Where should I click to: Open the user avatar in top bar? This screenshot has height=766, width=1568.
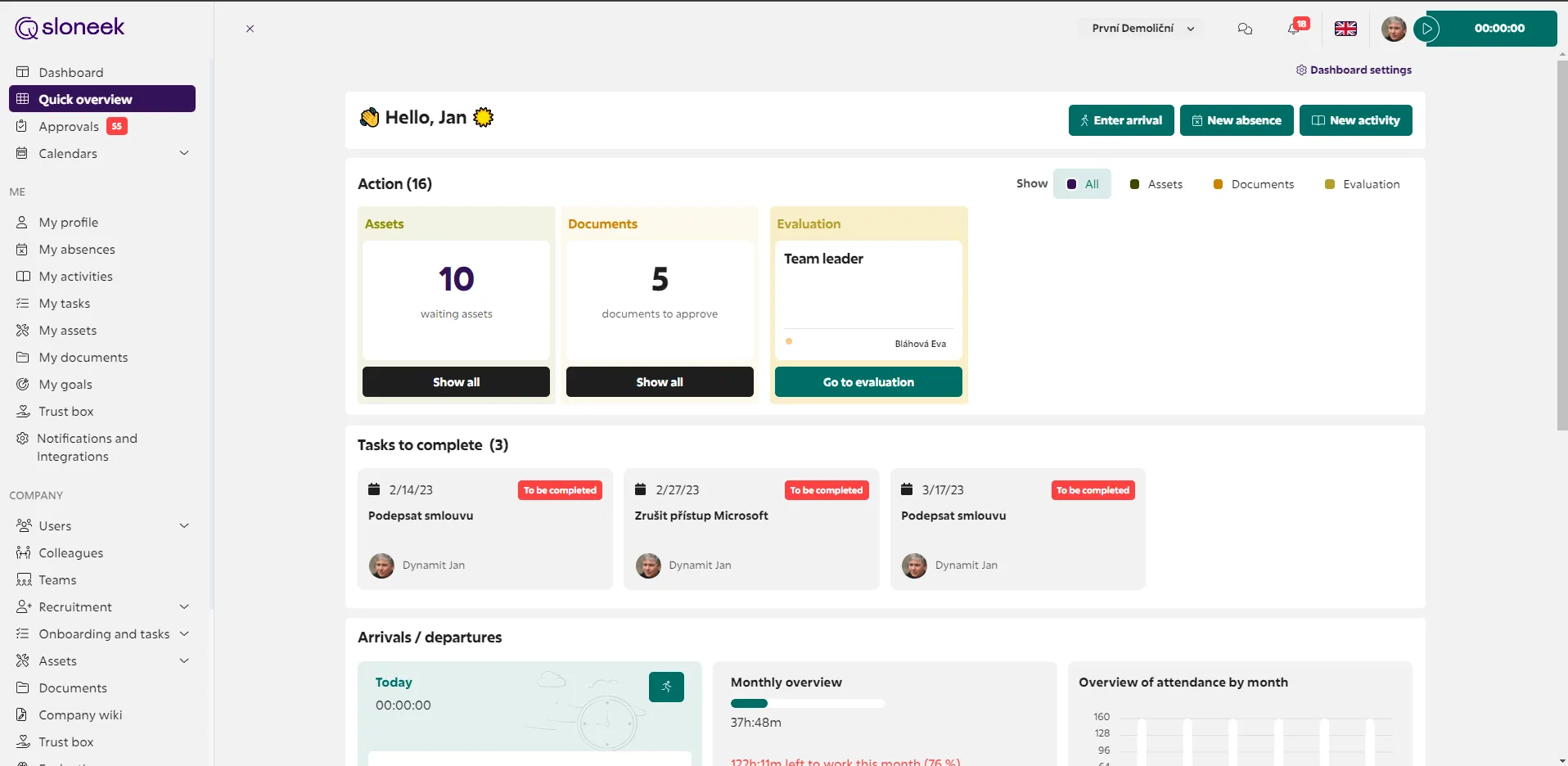coord(1394,29)
